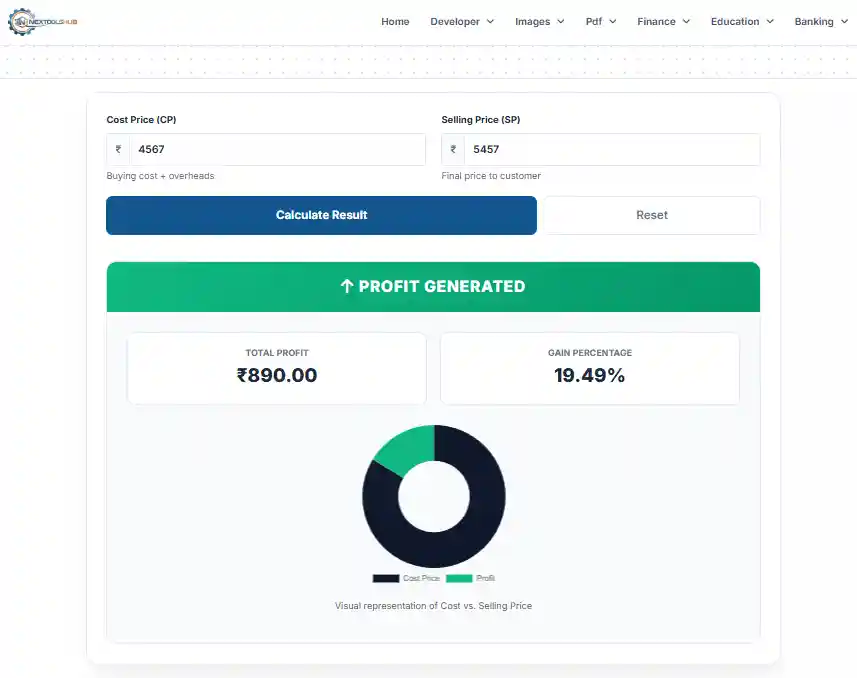Click the NextToolsHub gear logo
The width and height of the screenshot is (857, 678).
coord(22,21)
